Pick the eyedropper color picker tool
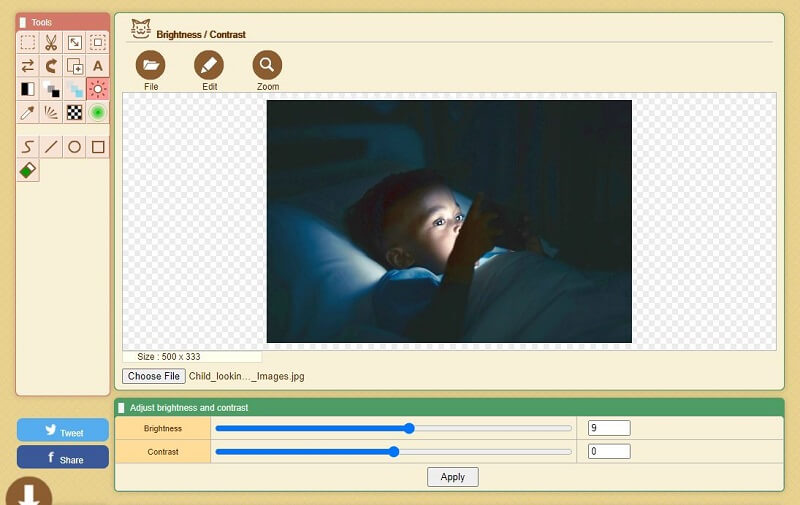The width and height of the screenshot is (800, 505). coord(28,113)
